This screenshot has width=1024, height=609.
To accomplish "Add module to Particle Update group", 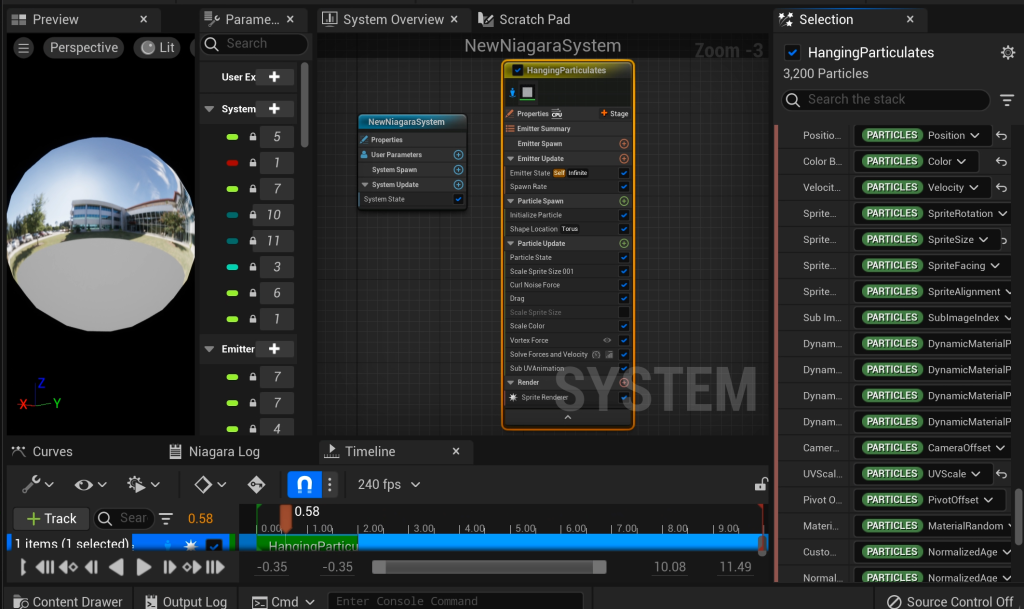I will [x=624, y=243].
